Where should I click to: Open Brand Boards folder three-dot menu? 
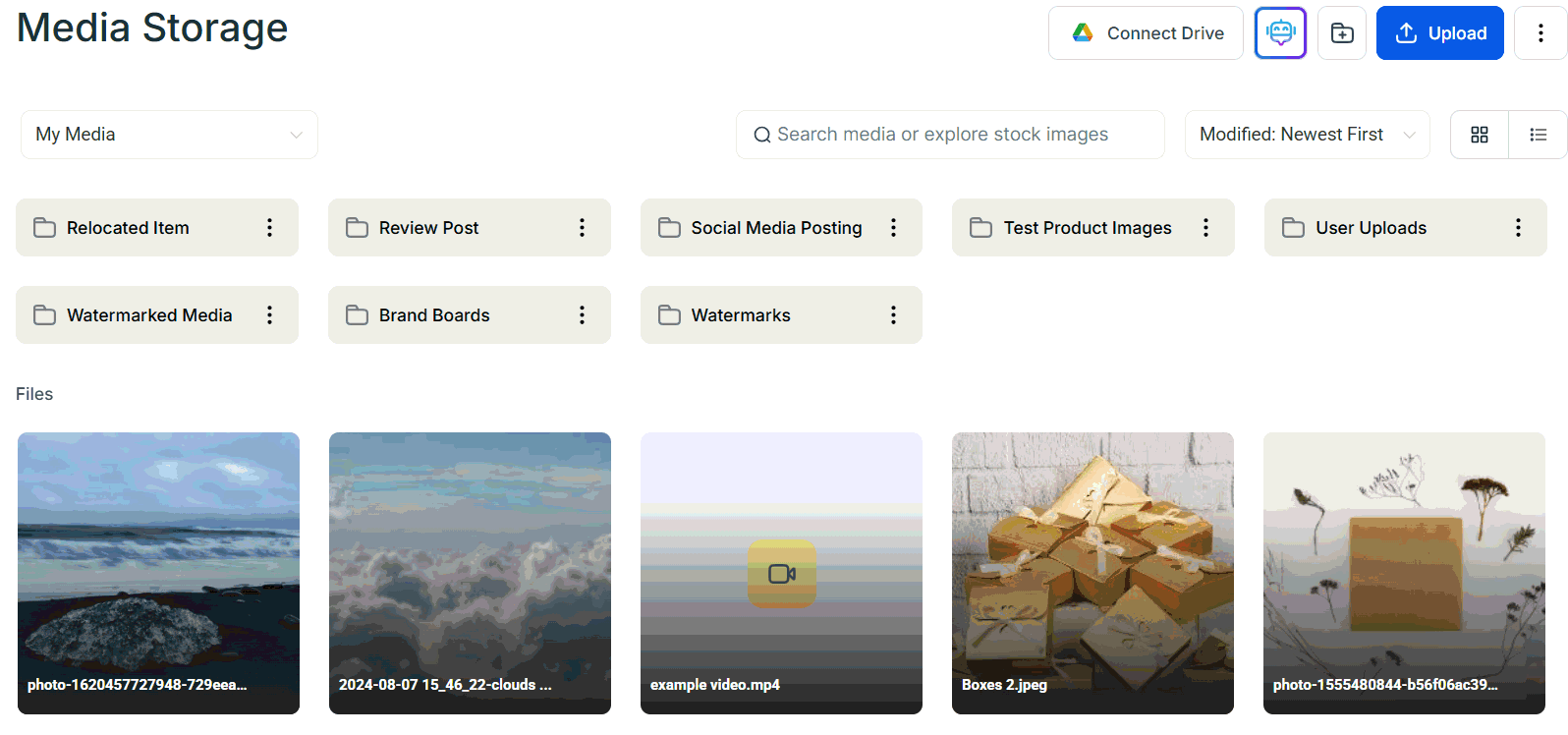[582, 315]
